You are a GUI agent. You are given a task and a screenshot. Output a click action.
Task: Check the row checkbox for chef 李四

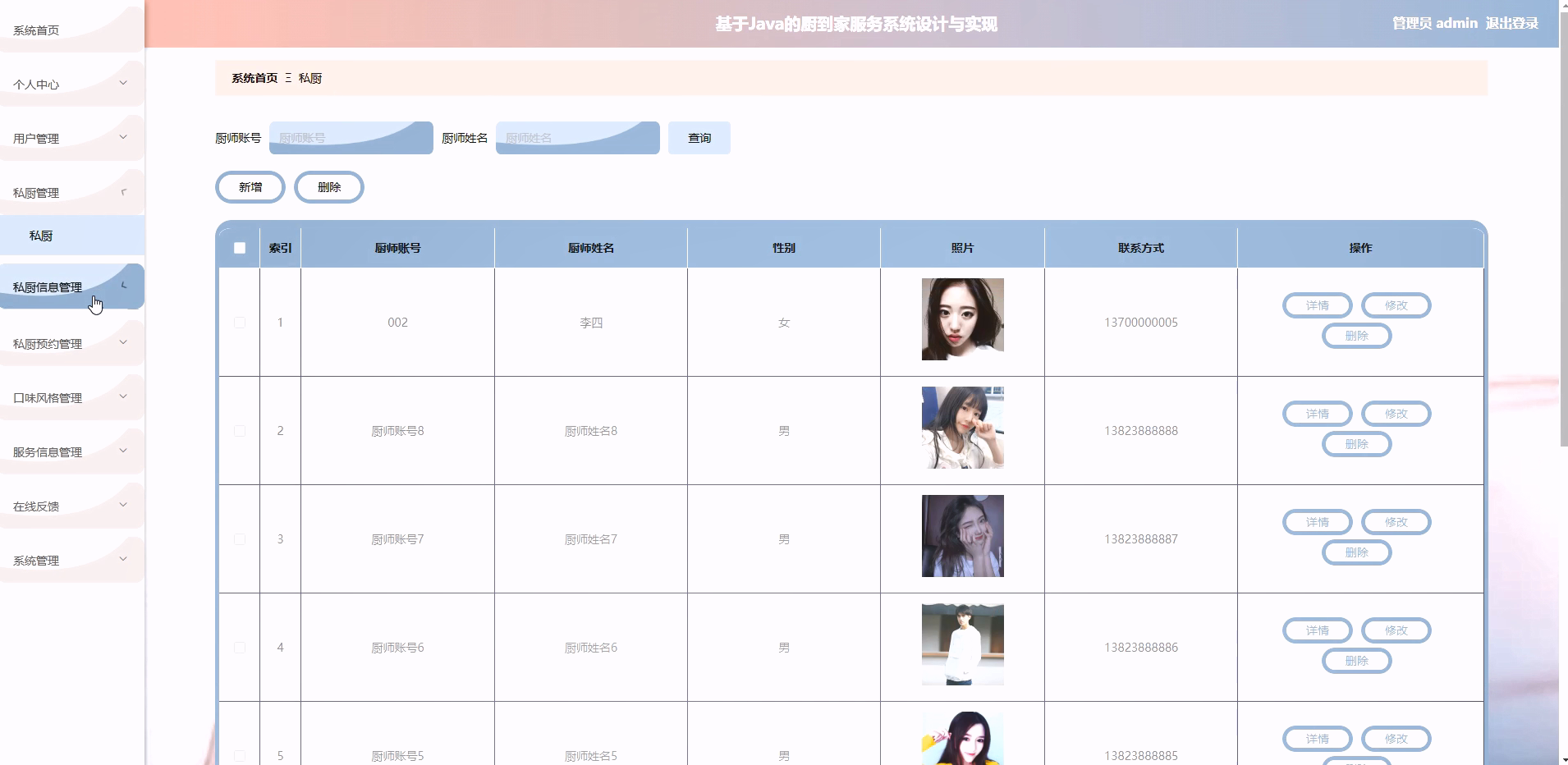pos(239,322)
